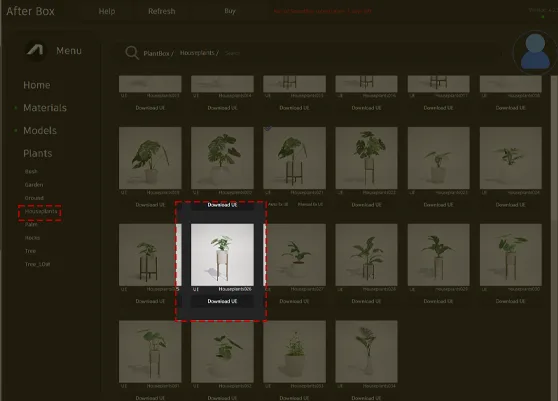Image resolution: width=558 pixels, height=401 pixels.
Task: Click the After Box logo icon beside Menu
Action: 36,51
